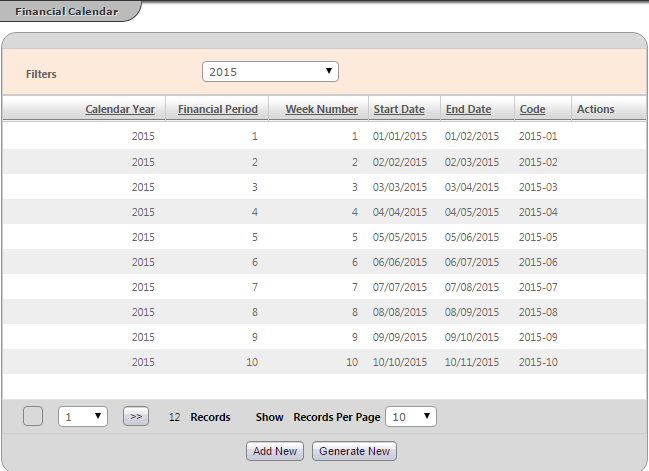Screen dimensions: 649x471
Task: Click the next page arrow button
Action: (x=135, y=416)
